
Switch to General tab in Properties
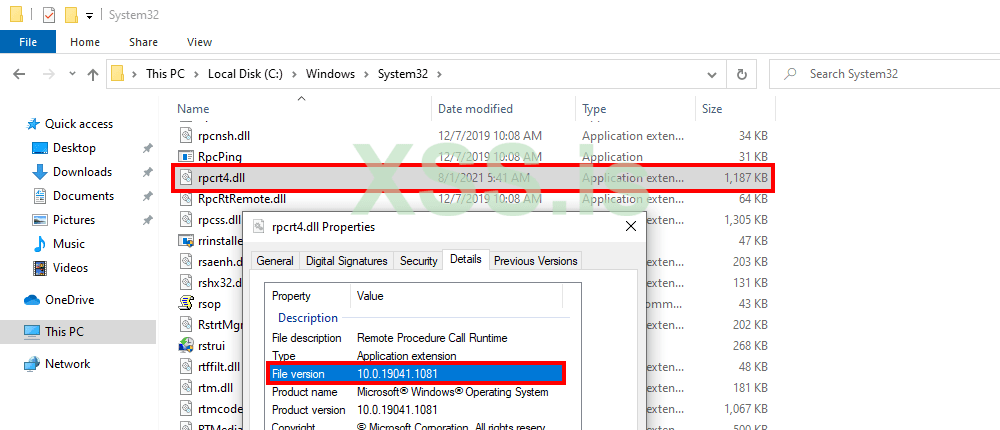(x=275, y=261)
